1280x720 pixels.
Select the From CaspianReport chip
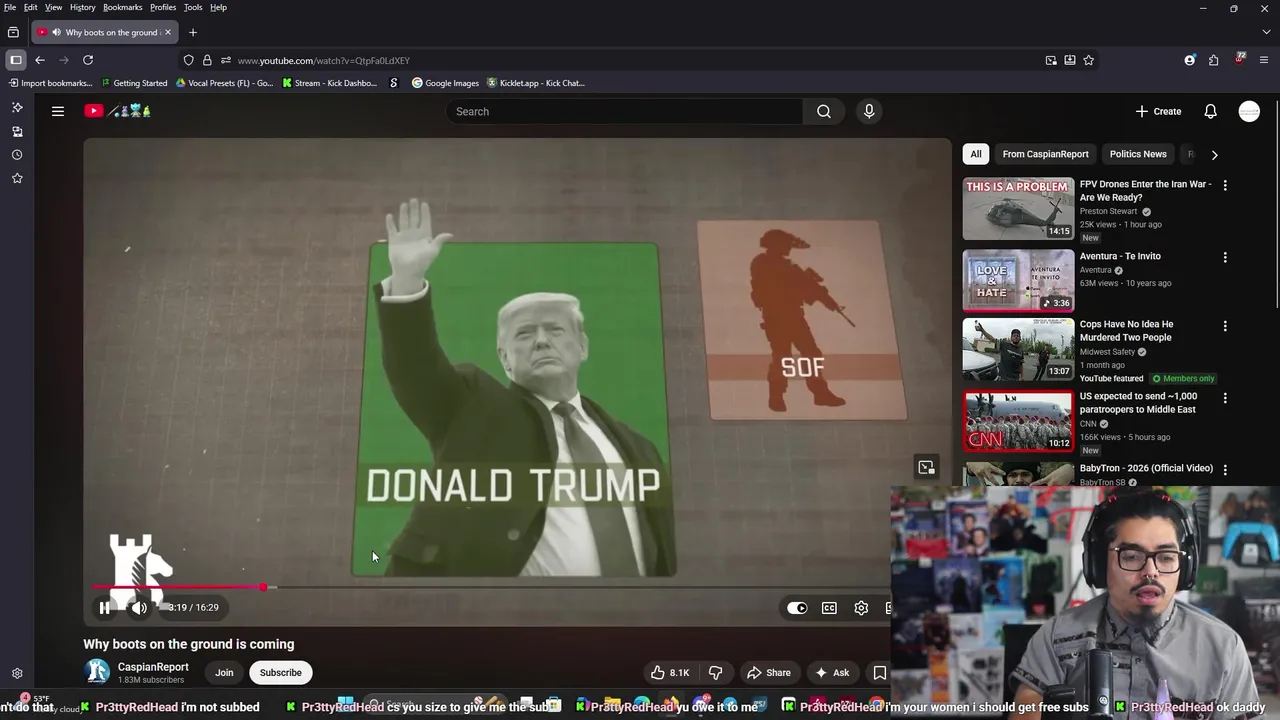tap(1045, 154)
